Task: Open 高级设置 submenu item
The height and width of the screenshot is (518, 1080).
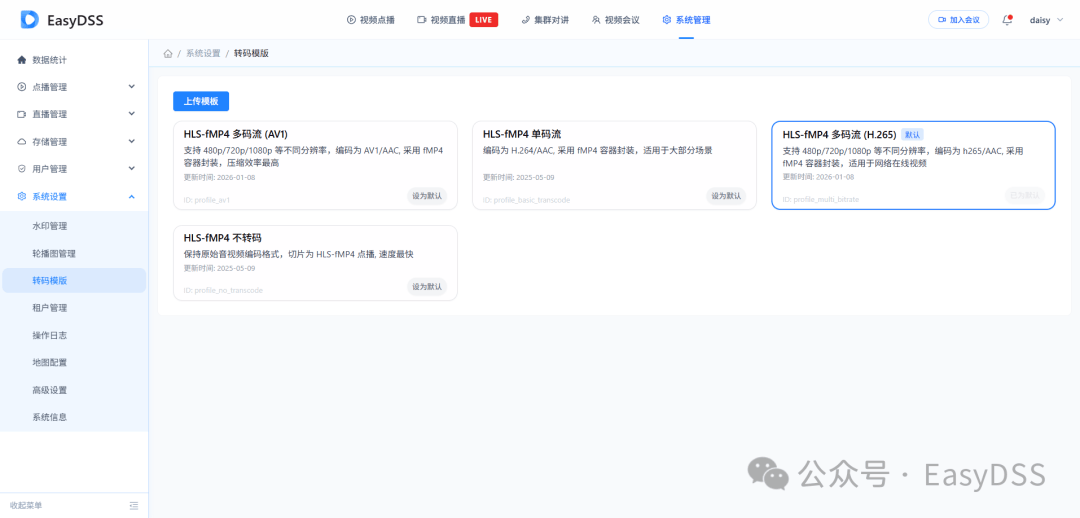Action: point(74,390)
